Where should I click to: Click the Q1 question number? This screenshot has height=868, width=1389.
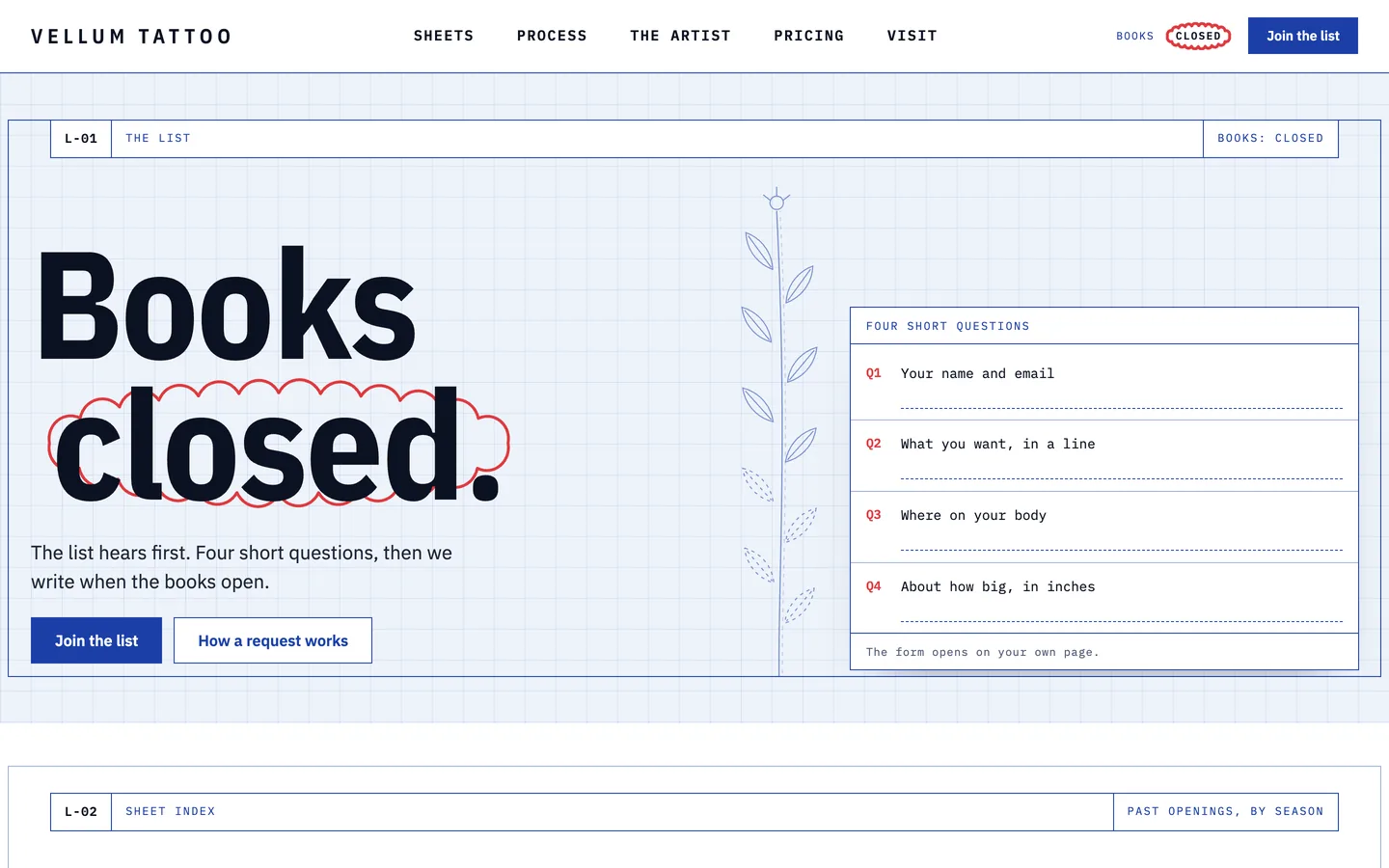pos(874,373)
